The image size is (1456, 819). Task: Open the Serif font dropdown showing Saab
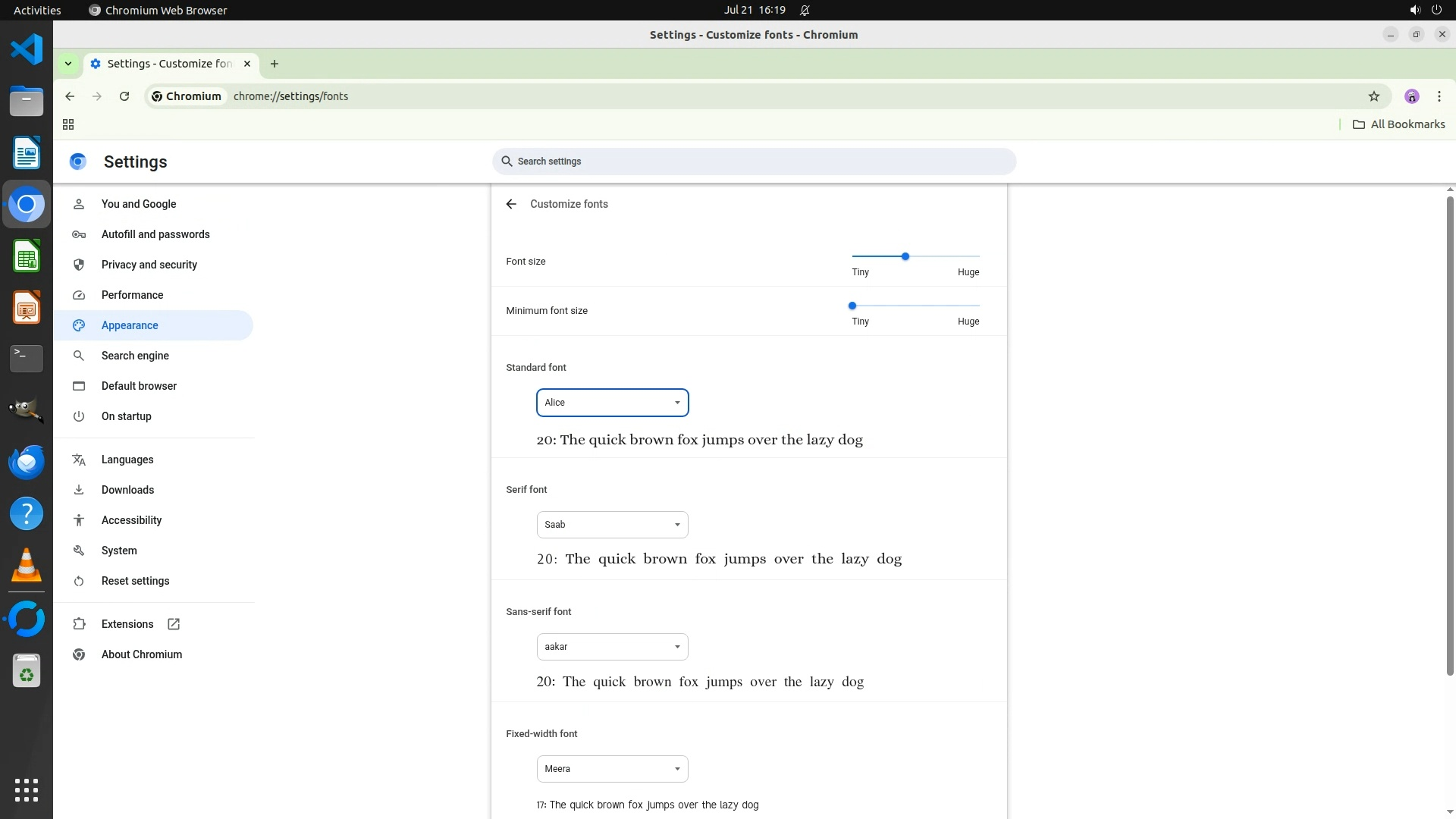612,525
